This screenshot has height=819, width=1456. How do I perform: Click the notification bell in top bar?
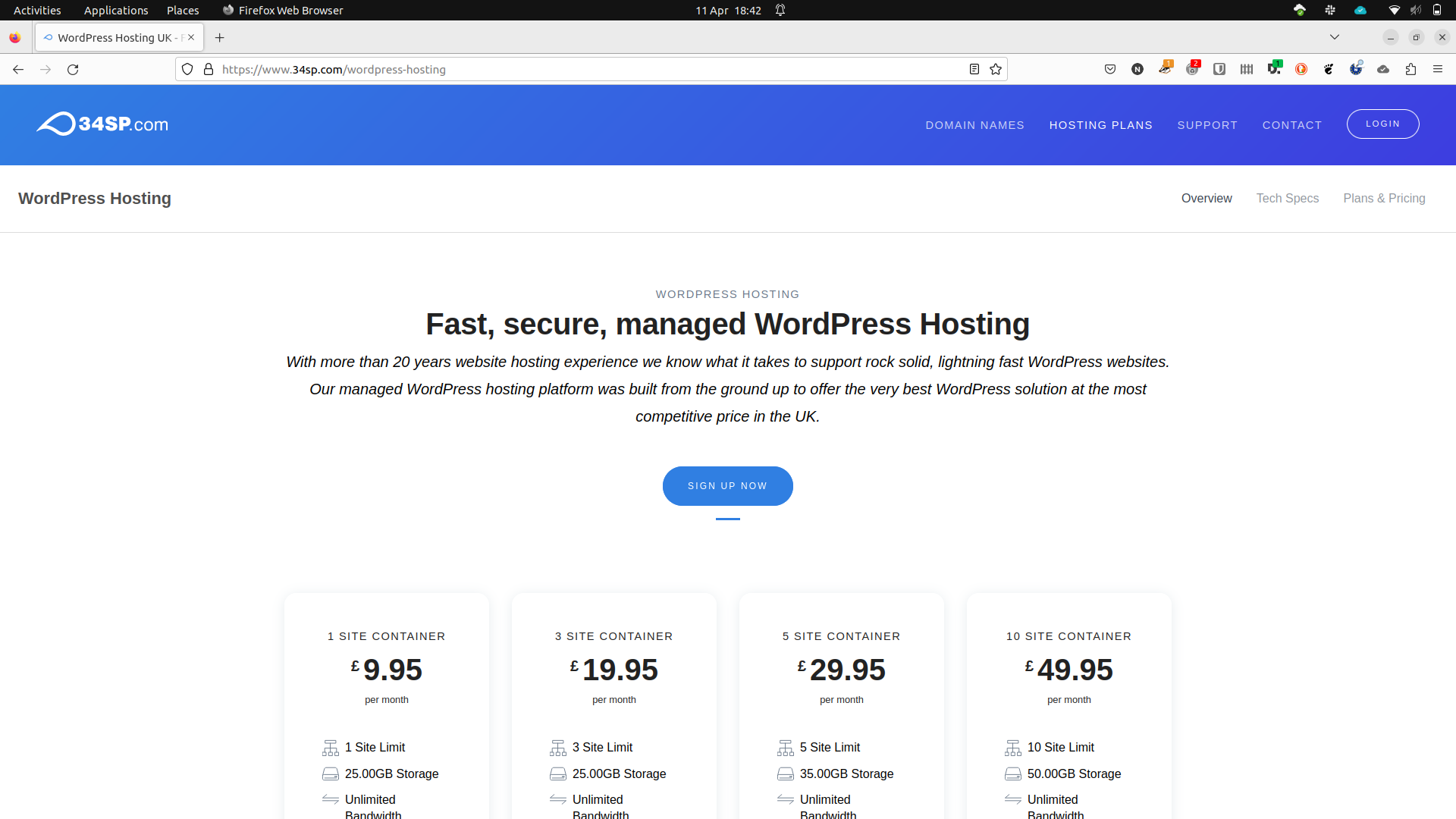point(780,10)
